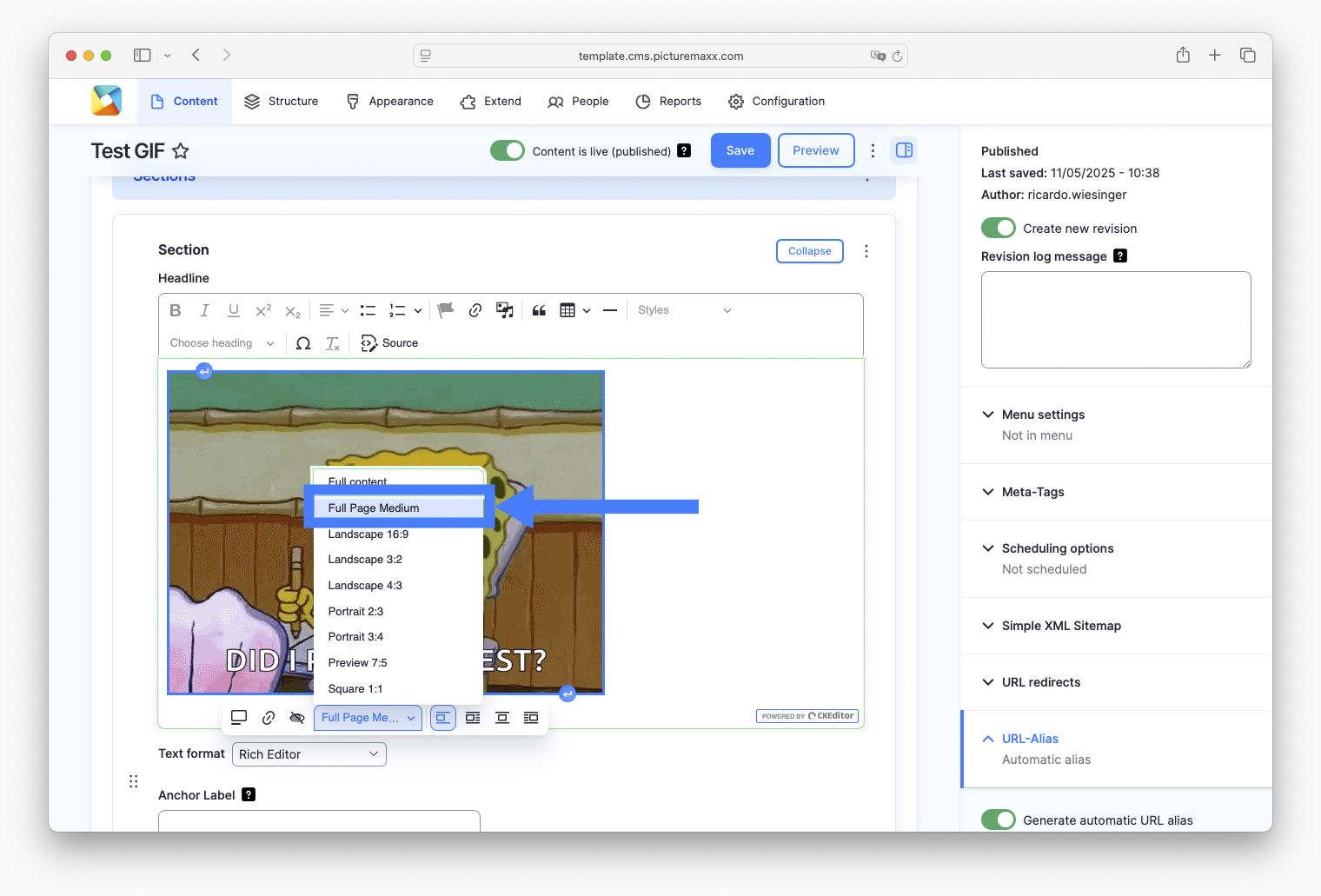Disable Create new revision toggle
This screenshot has height=896, width=1321.
click(999, 229)
